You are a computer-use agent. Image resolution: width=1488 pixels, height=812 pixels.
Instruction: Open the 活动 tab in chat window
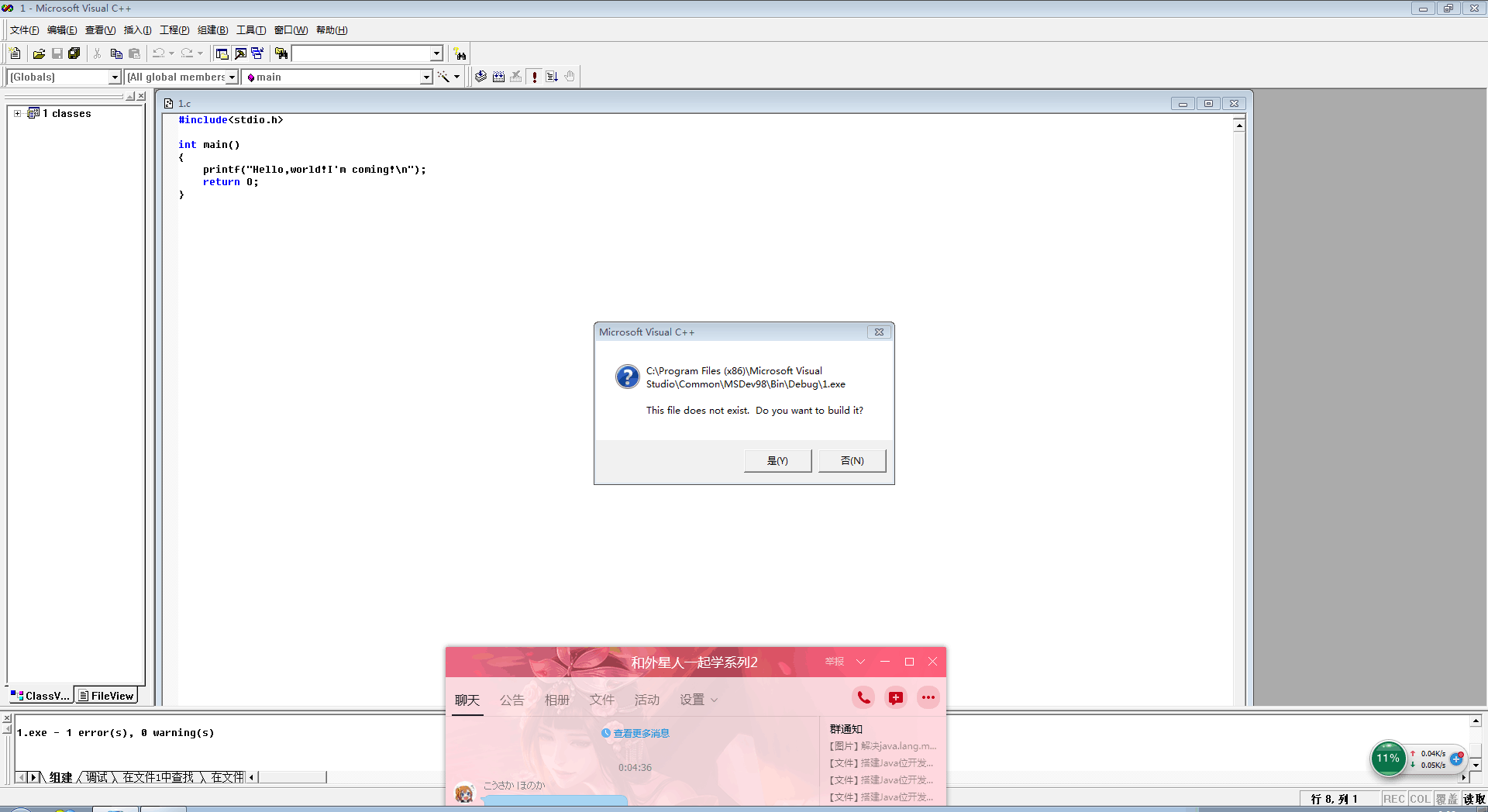point(647,700)
